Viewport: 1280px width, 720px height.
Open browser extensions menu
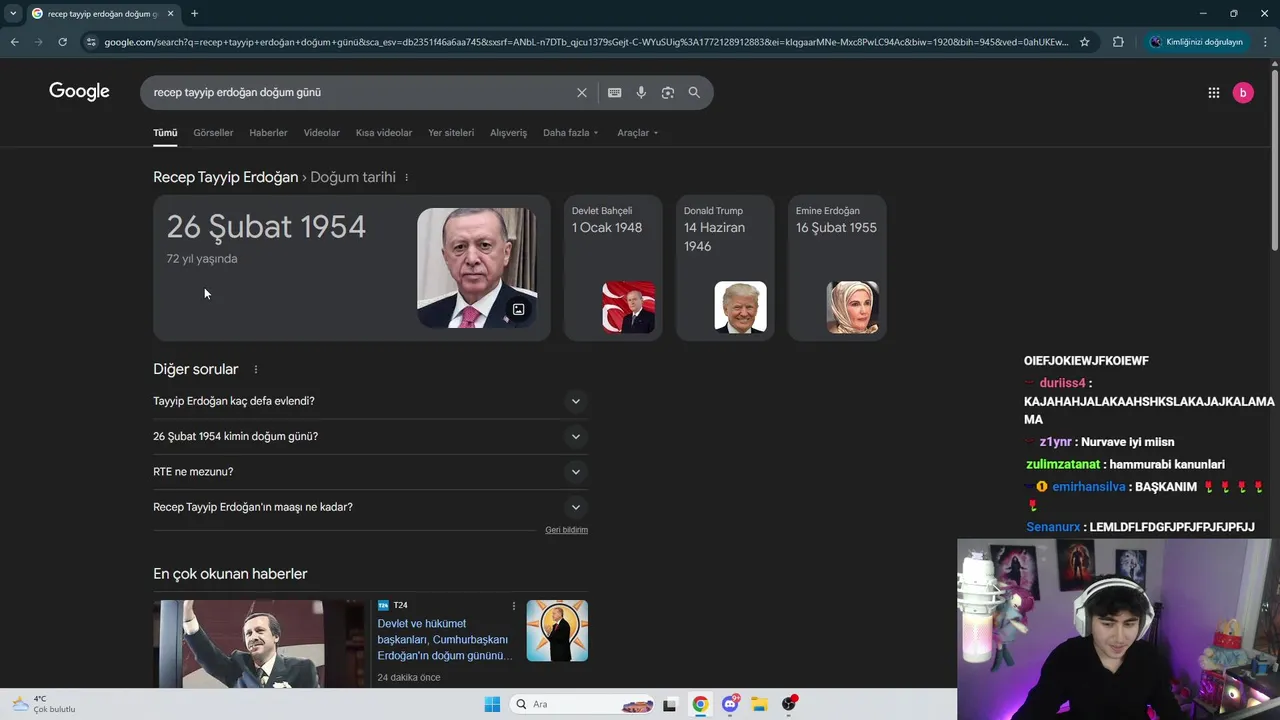(x=1118, y=42)
